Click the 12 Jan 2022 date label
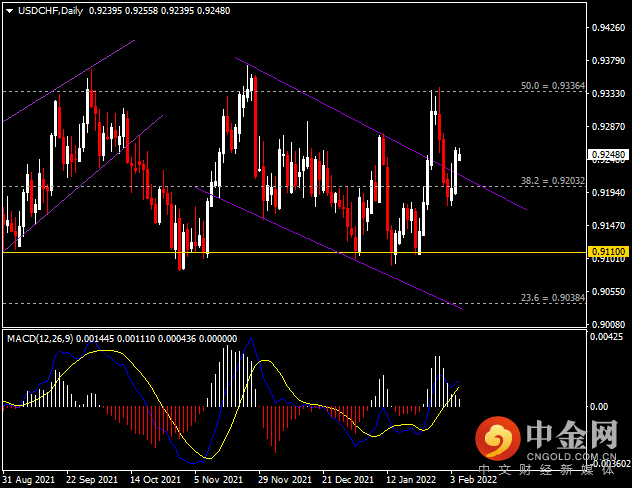Screen dimensions: 632x488 [x=411, y=480]
